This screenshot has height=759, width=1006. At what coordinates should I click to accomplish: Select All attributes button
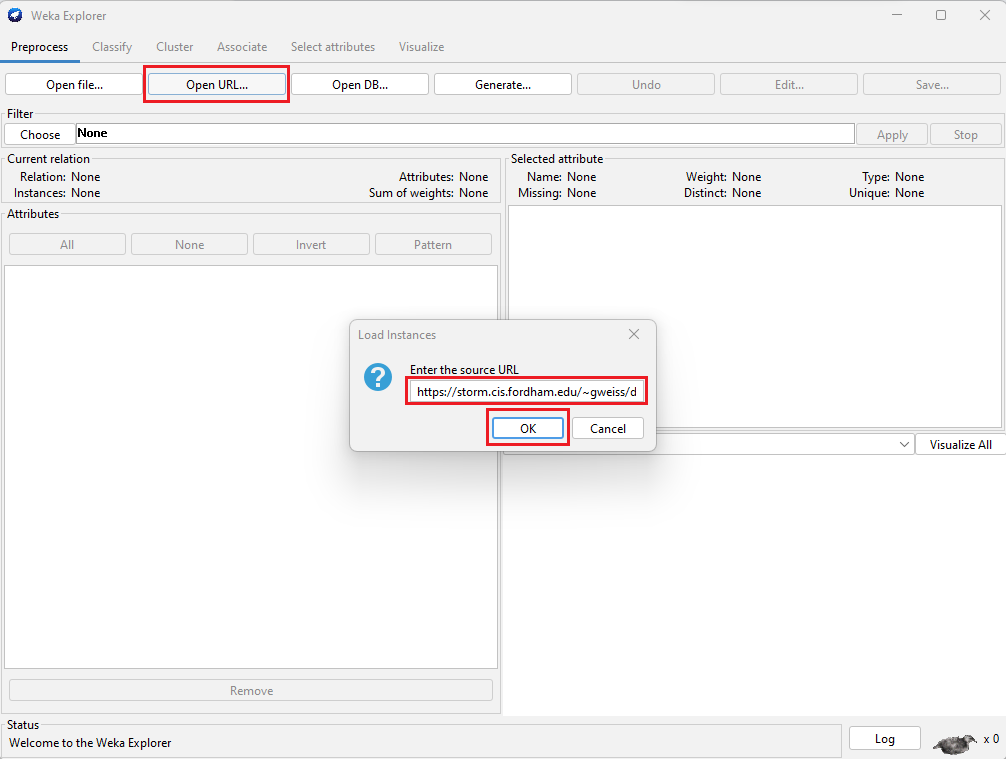[x=67, y=244]
